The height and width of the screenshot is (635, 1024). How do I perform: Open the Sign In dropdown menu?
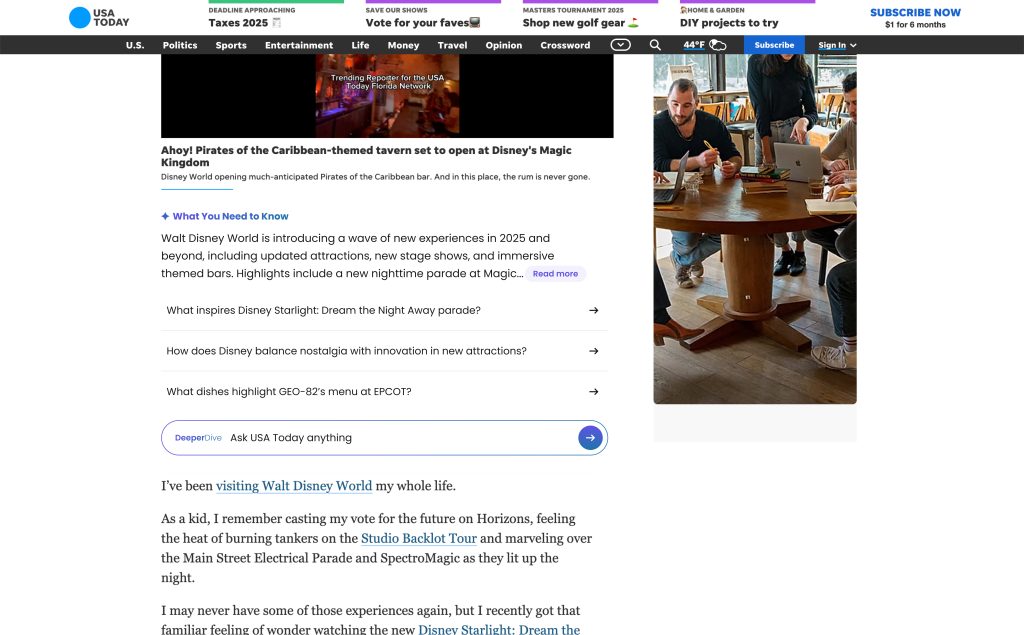(837, 45)
